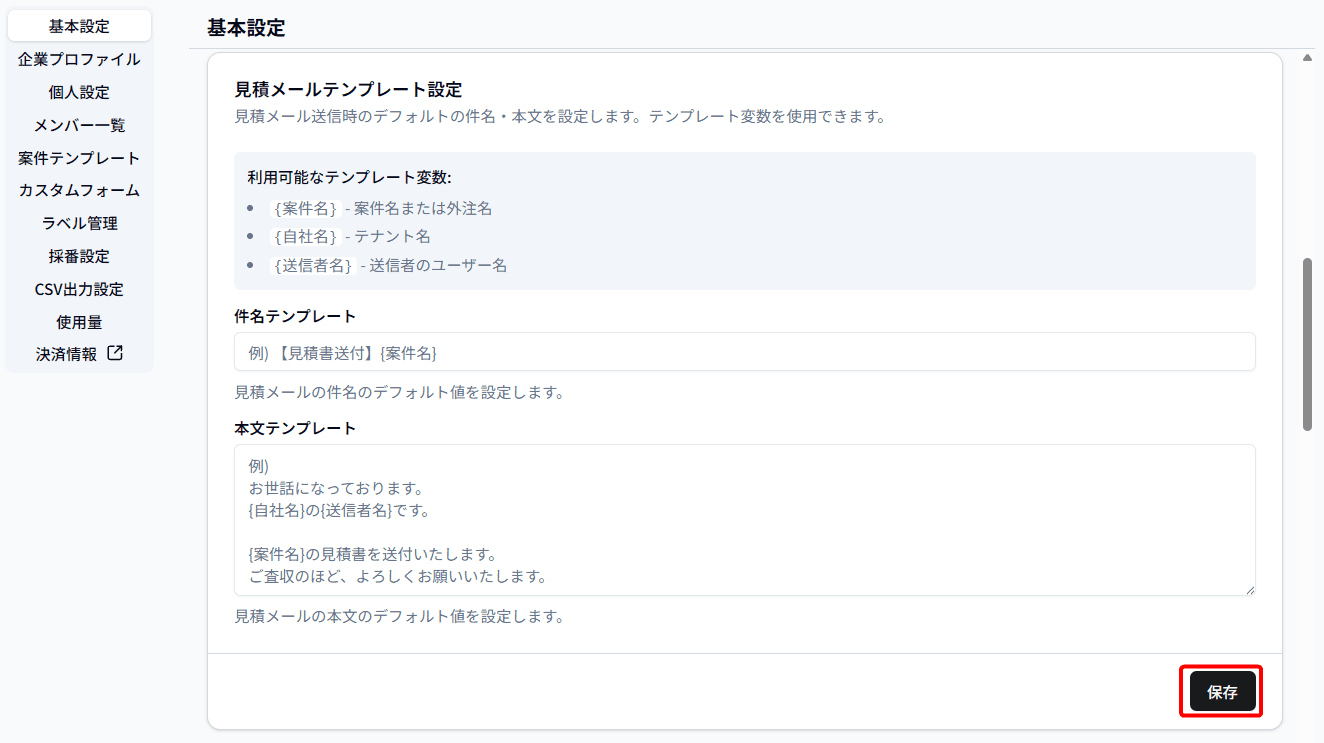Click the scrollbar up arrow

point(1307,58)
